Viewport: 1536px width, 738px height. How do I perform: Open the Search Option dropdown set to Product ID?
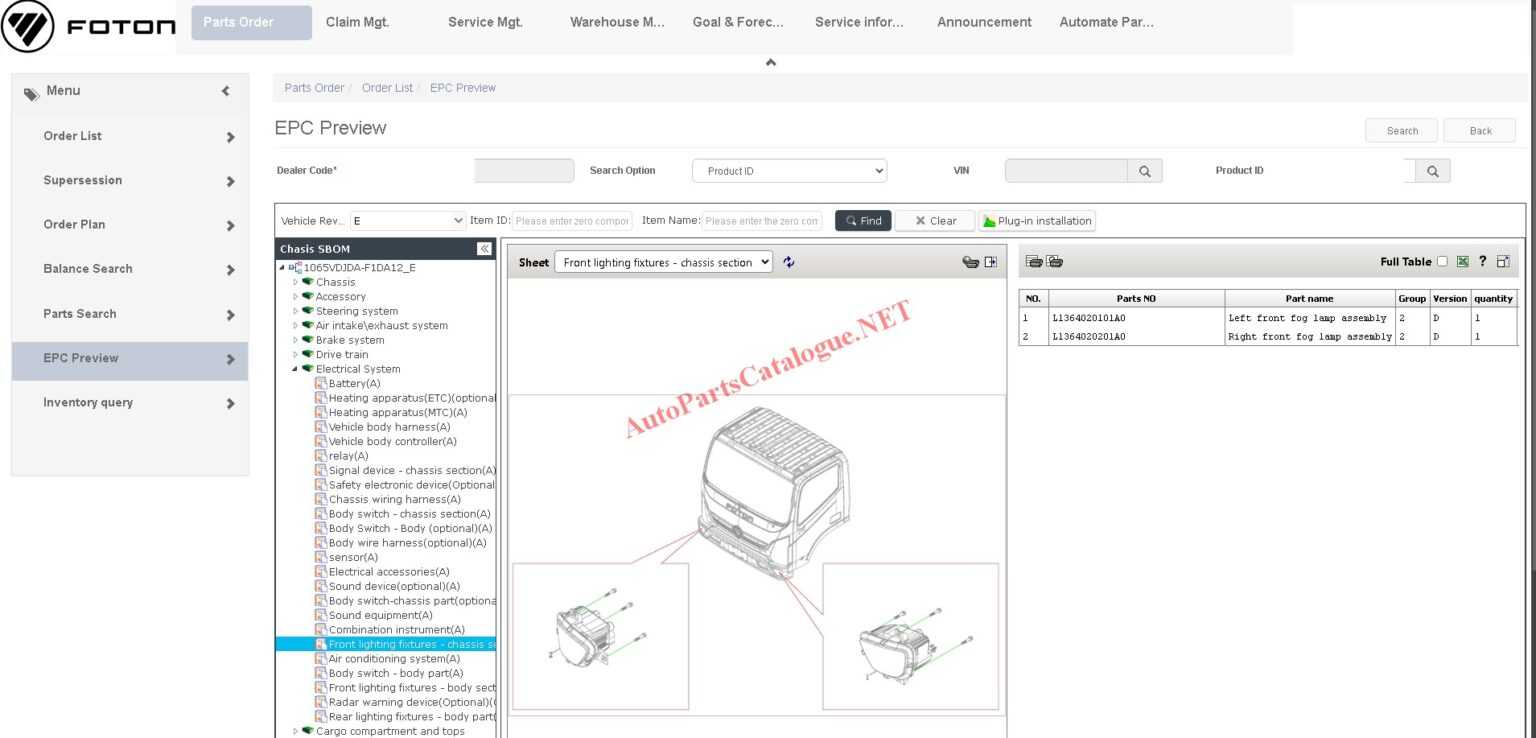[x=789, y=170]
